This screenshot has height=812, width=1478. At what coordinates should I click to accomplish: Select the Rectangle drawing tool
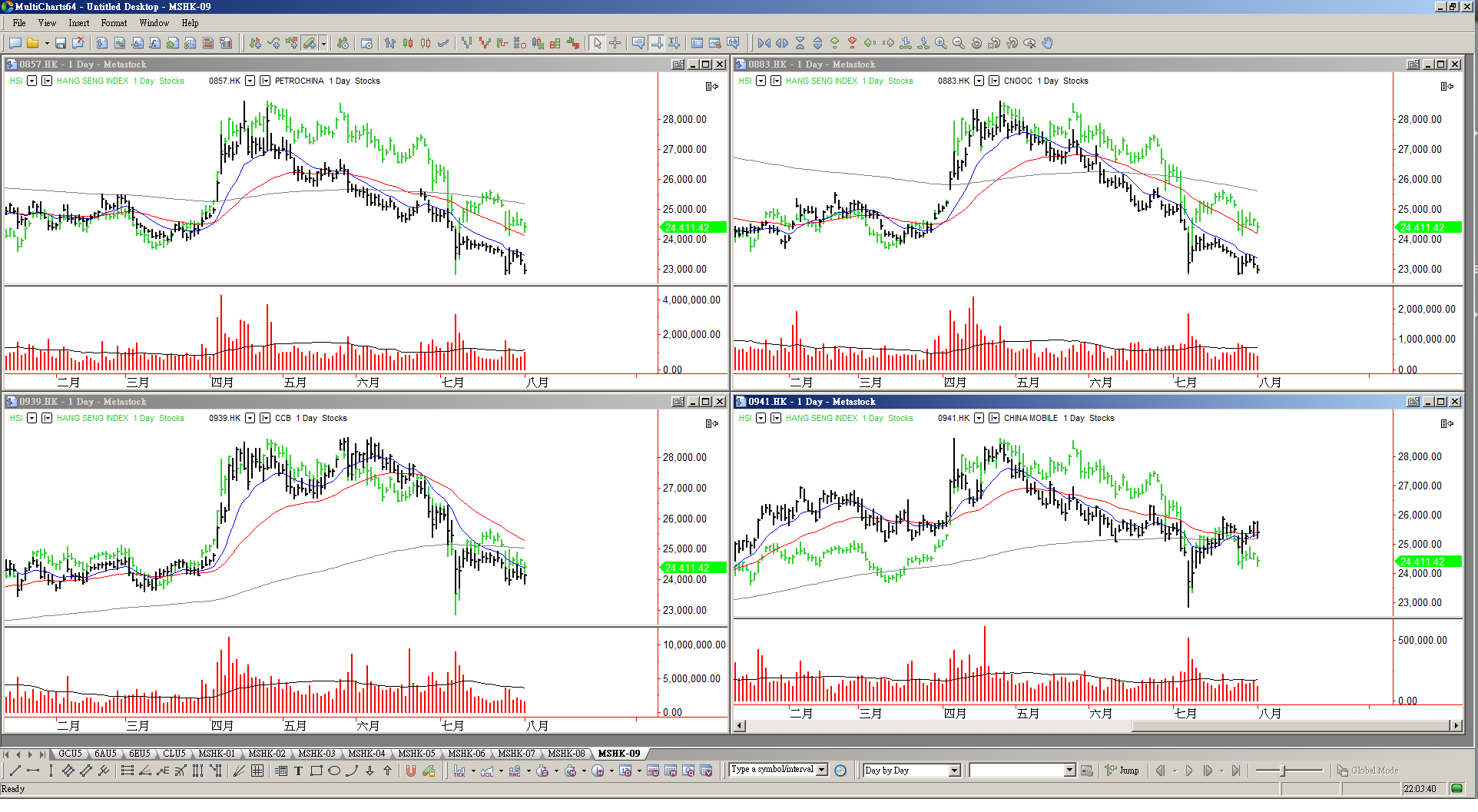[x=316, y=771]
